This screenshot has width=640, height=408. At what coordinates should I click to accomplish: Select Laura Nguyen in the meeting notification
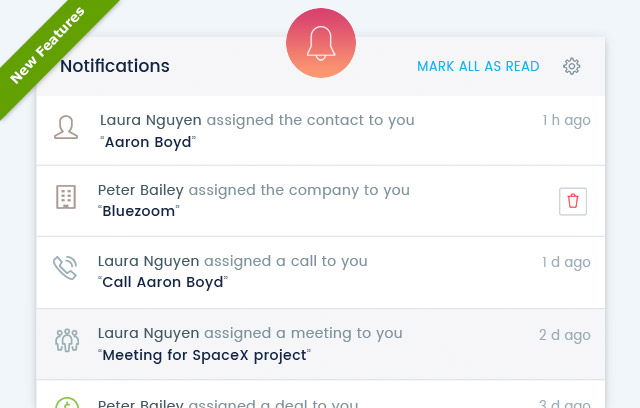click(x=149, y=333)
